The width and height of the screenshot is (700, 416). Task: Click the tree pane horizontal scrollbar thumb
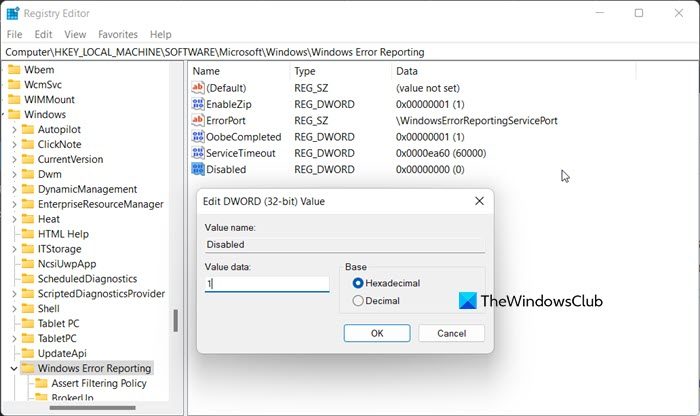(93, 408)
